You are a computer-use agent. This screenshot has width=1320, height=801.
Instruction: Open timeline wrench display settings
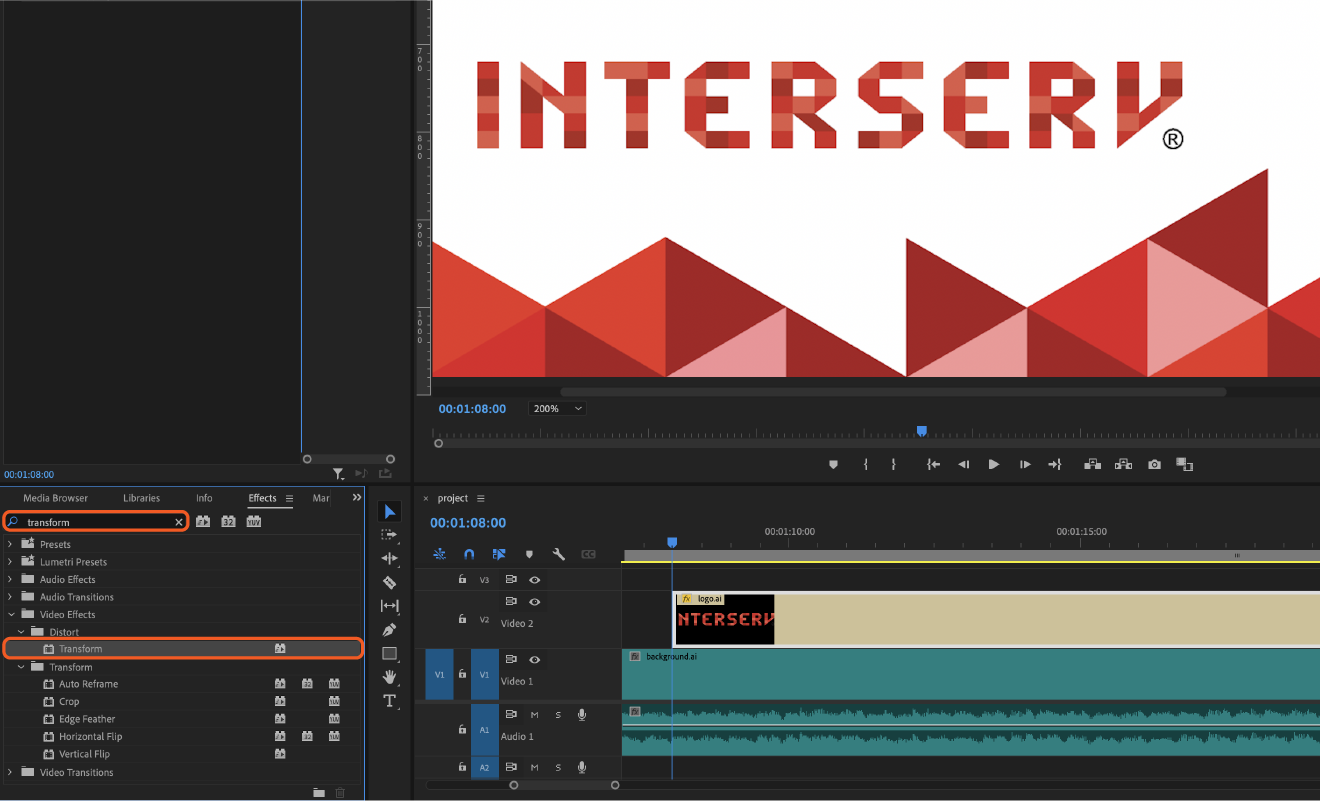click(559, 554)
